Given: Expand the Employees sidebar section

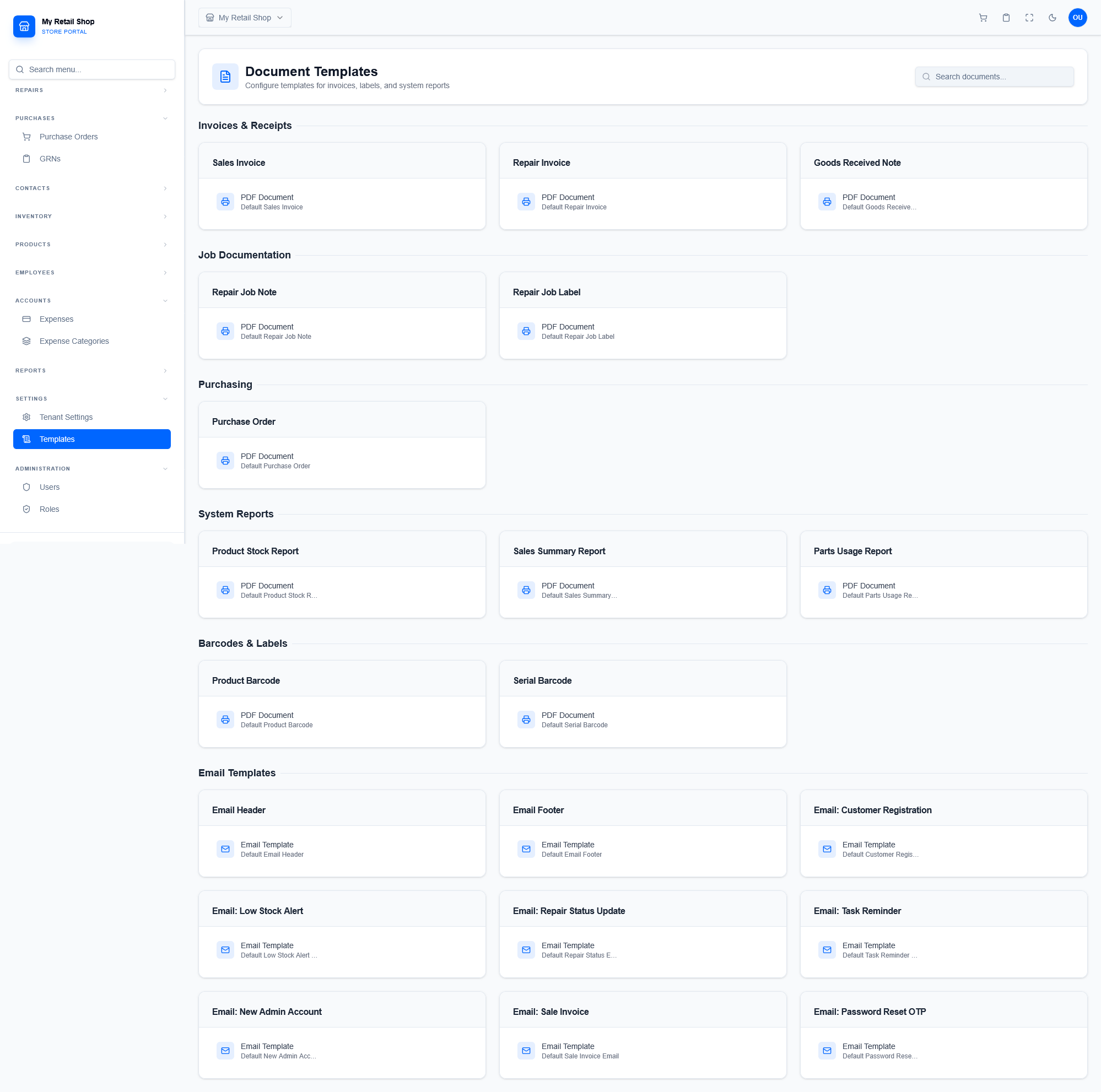Looking at the screenshot, I should [91, 273].
